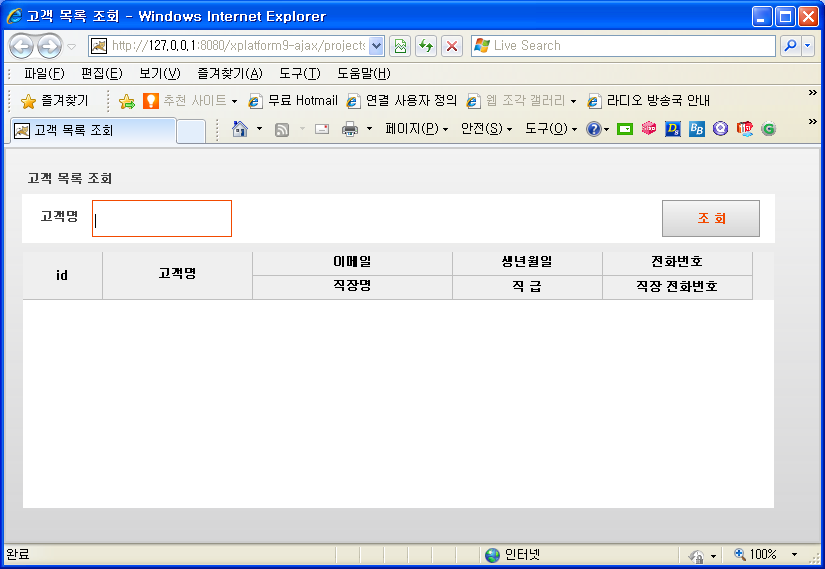Click the purple round toolbar icon

[x=720, y=129]
